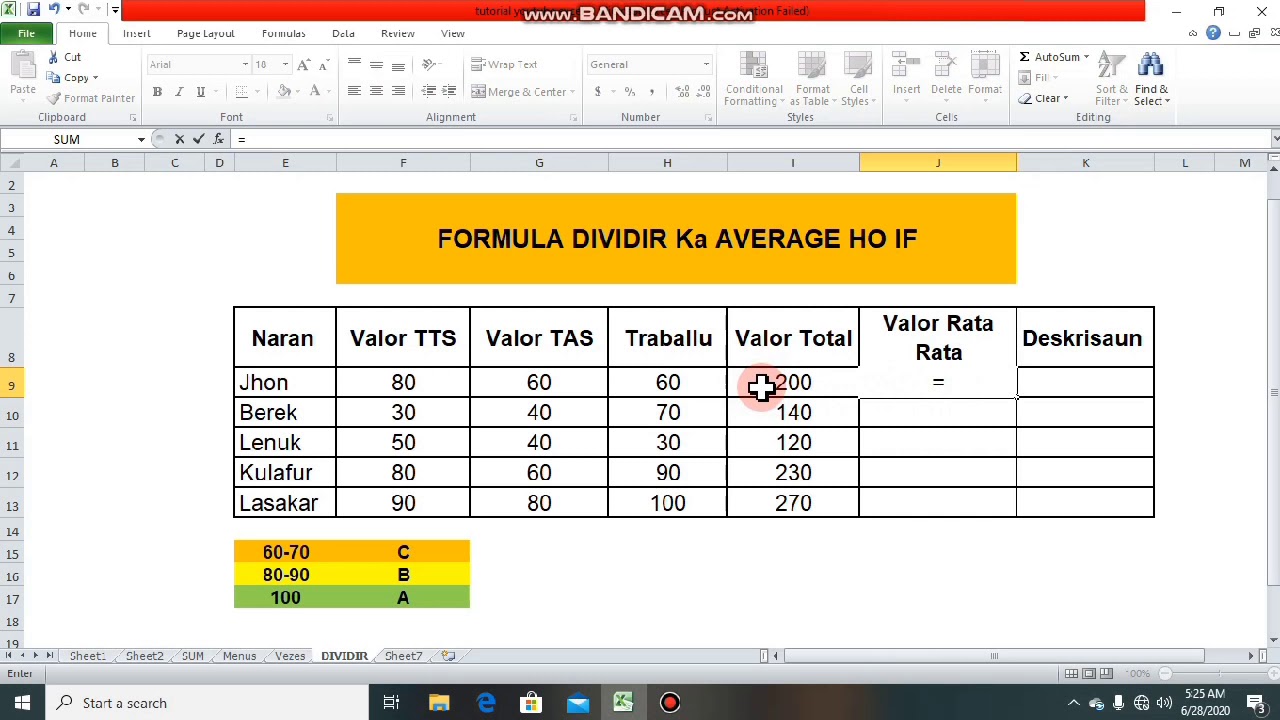Click Cancel X in formula bar
This screenshot has width=1280, height=720.
point(179,139)
